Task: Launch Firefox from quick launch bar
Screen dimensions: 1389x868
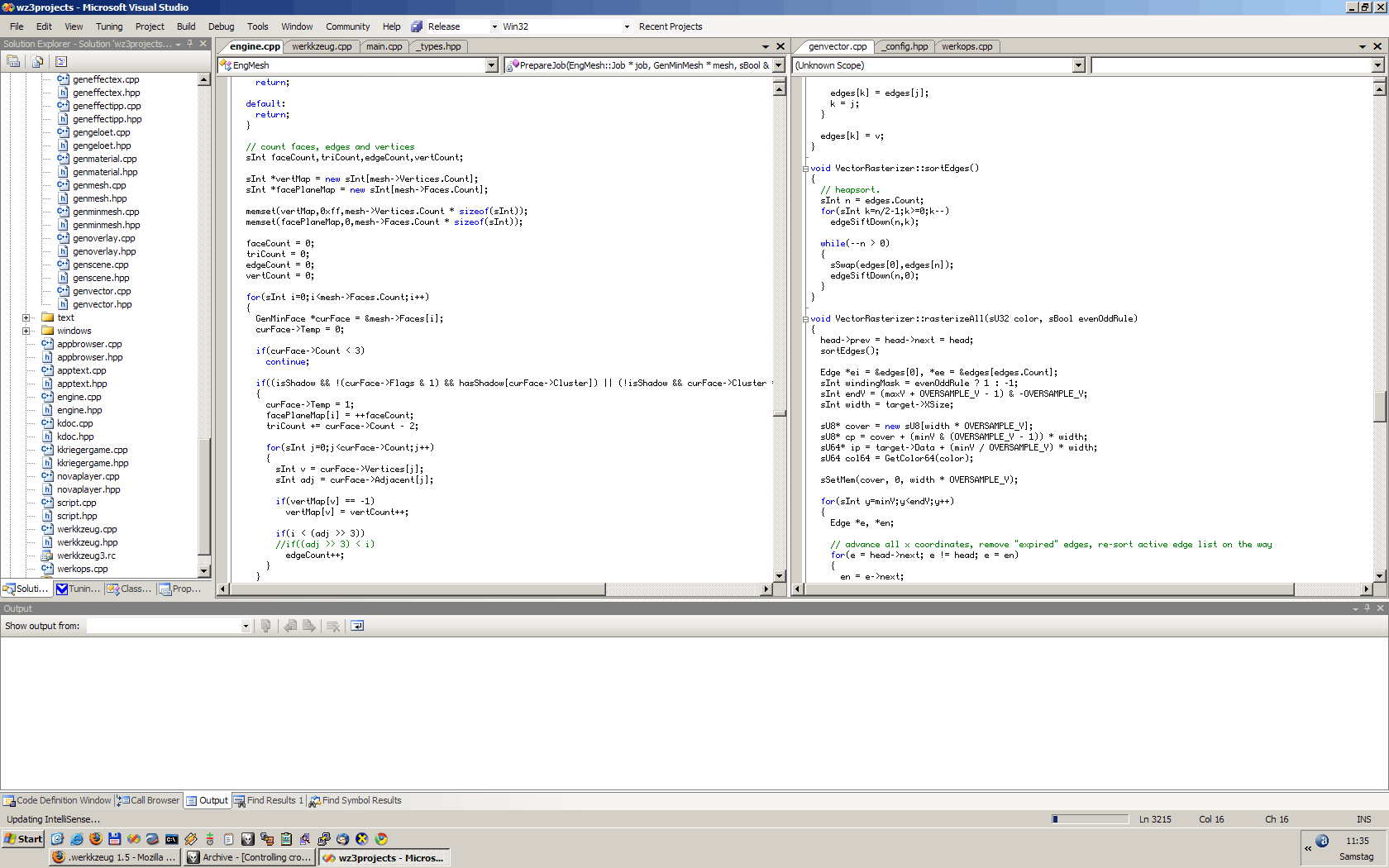Action: click(96, 839)
